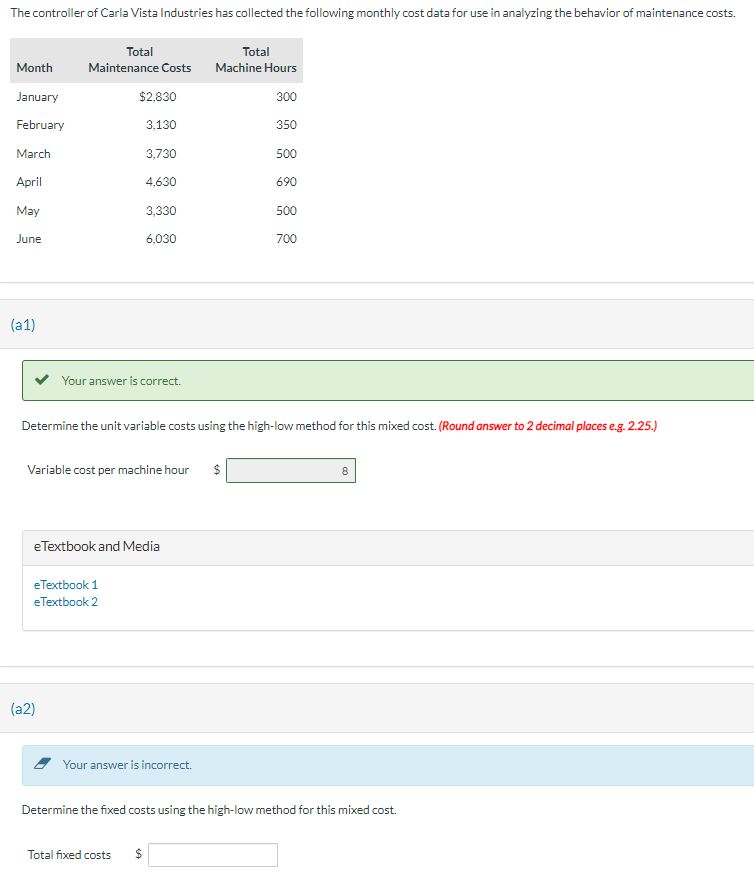Open the eTextbook 2 link
This screenshot has width=754, height=885.
pyautogui.click(x=65, y=602)
